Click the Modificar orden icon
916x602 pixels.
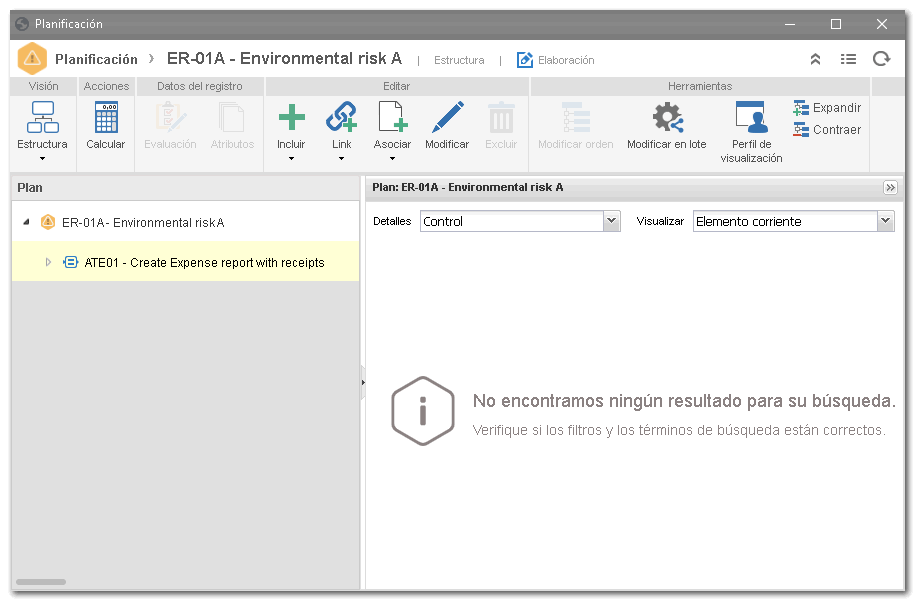pyautogui.click(x=576, y=117)
